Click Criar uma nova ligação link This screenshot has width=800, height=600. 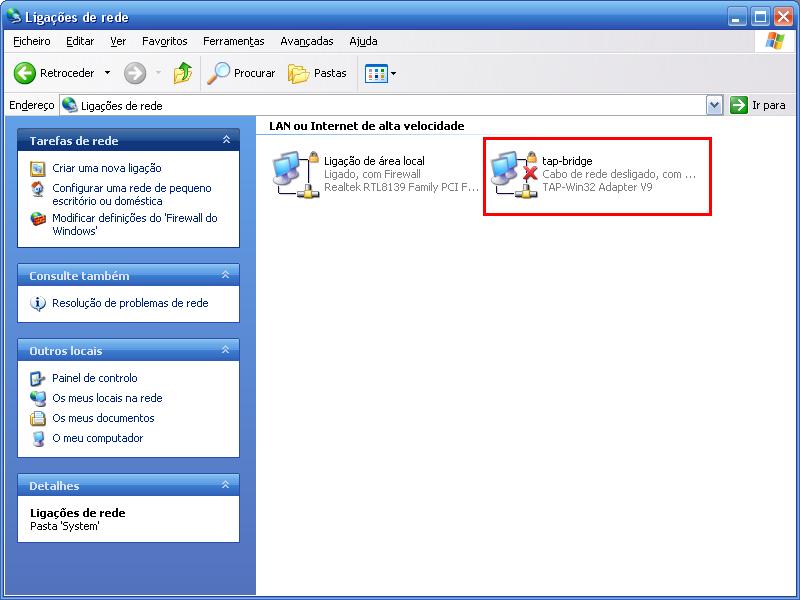click(106, 168)
